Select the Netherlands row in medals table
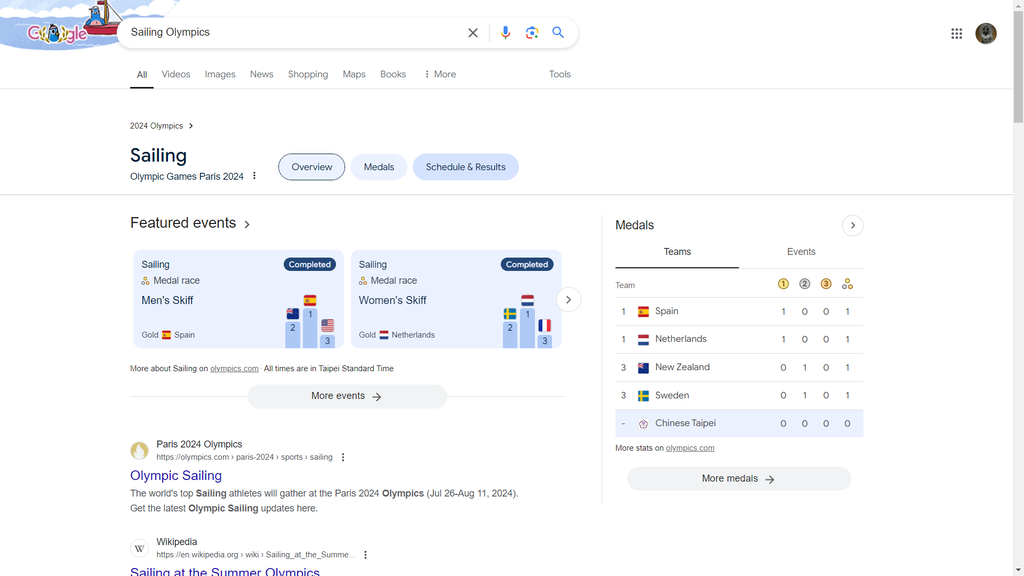Image resolution: width=1024 pixels, height=576 pixels. pos(739,340)
